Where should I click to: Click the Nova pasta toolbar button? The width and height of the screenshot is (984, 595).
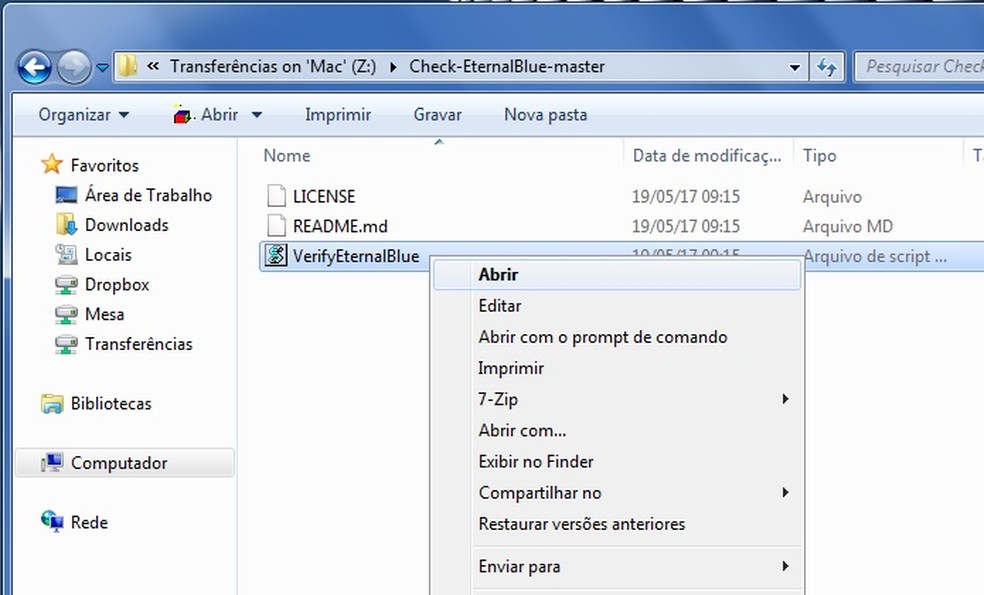click(x=545, y=115)
